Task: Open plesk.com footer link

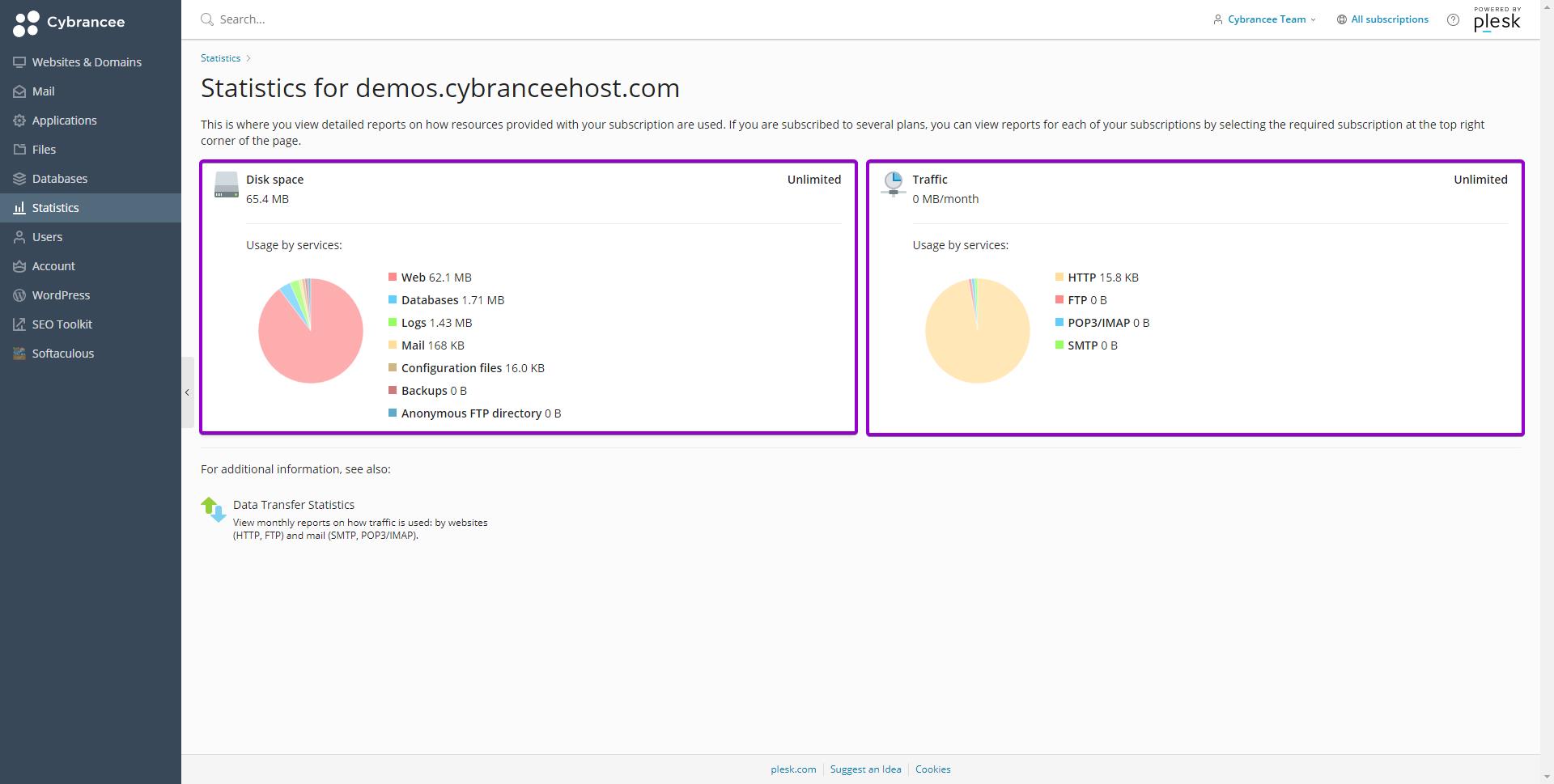Action: point(793,769)
